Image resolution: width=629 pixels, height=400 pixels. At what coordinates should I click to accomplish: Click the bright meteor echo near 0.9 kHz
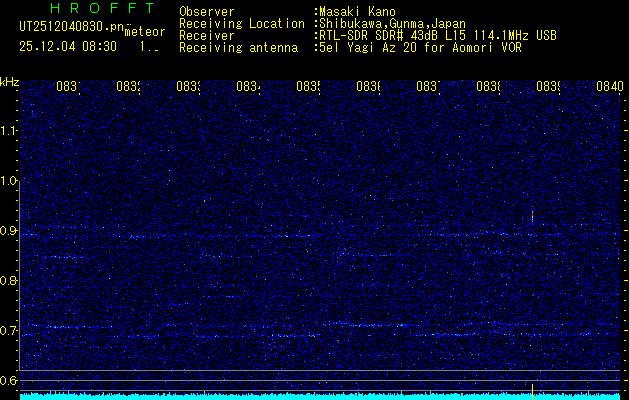pyautogui.click(x=532, y=215)
